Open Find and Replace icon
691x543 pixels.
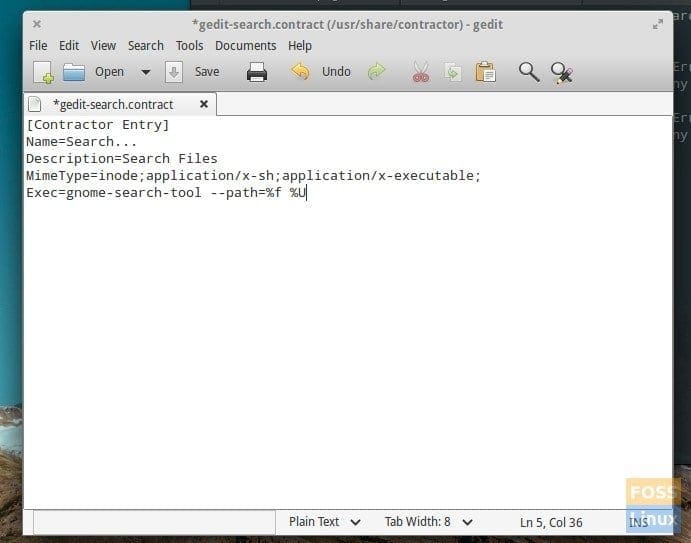click(562, 73)
